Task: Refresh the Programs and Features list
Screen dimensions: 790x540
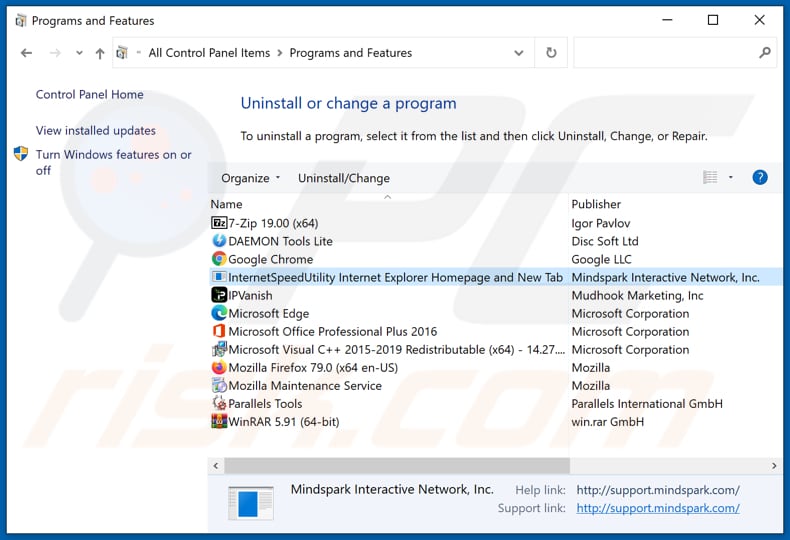Action: pyautogui.click(x=551, y=52)
